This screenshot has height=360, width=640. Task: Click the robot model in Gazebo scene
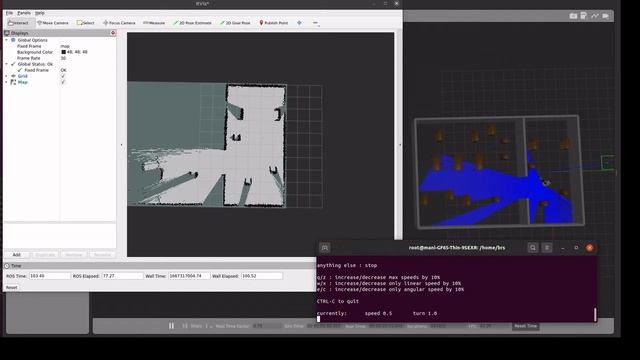(546, 182)
